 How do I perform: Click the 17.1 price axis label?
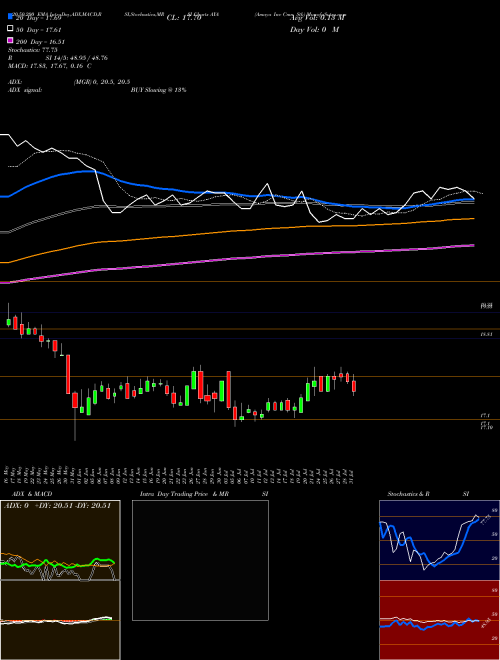tap(486, 415)
